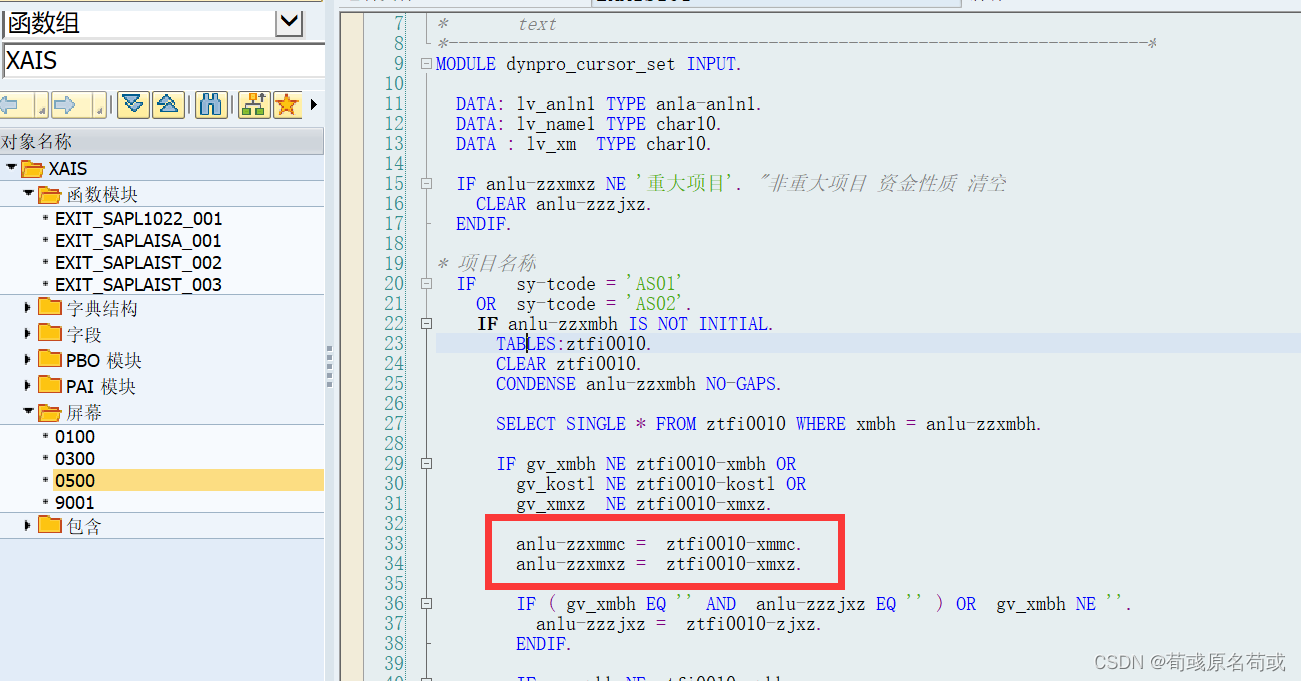
Task: Collapse the XAIS root tree node
Action: [x=11, y=168]
